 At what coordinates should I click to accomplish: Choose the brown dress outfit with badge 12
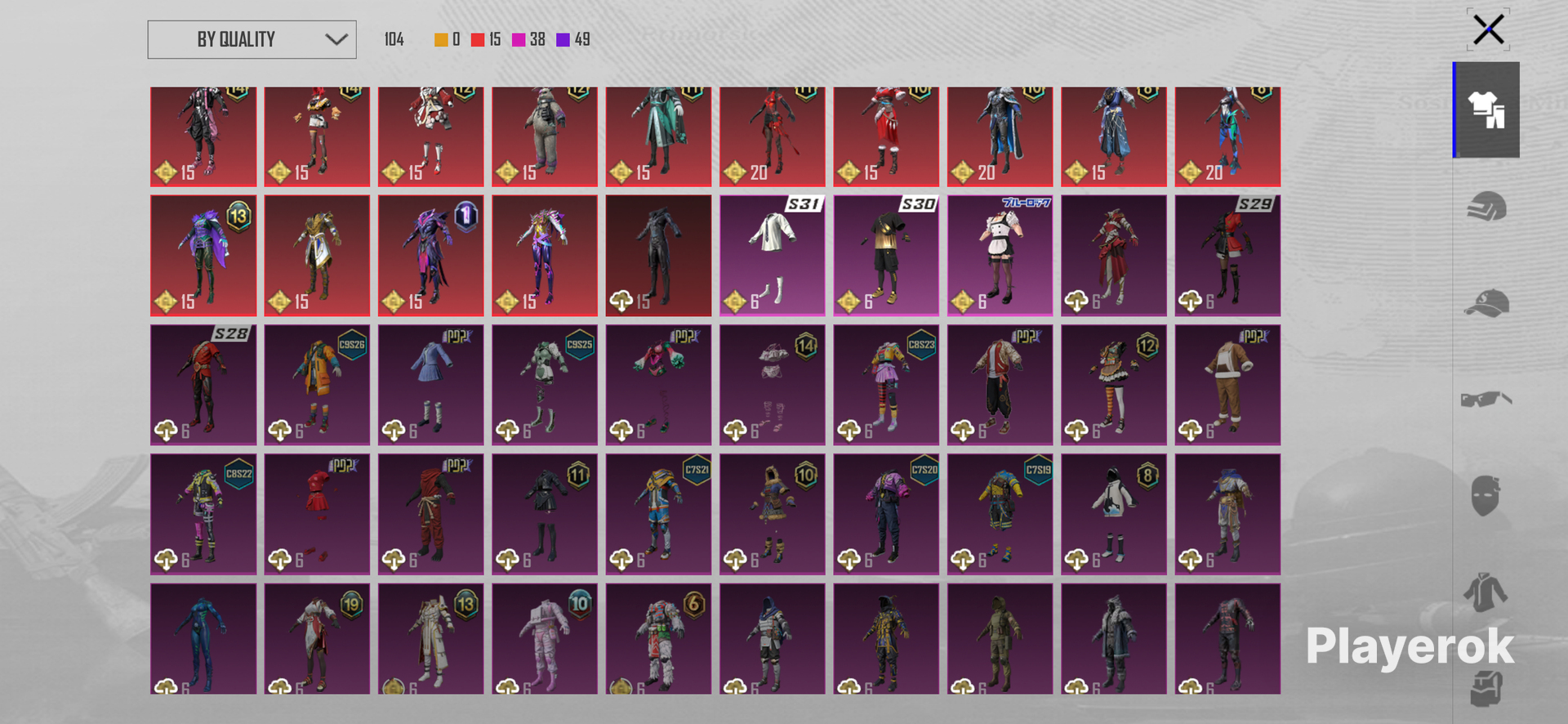coord(1114,385)
